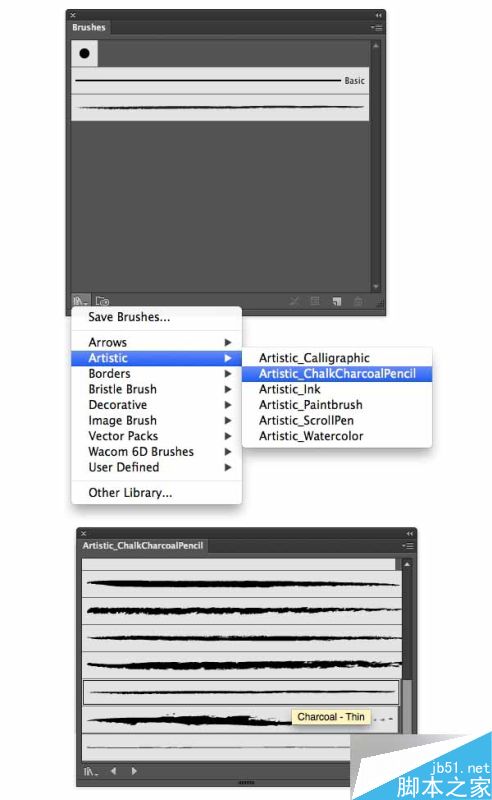This screenshot has height=800, width=492.
Task: Select the Basic brush stroke
Action: [x=220, y=81]
